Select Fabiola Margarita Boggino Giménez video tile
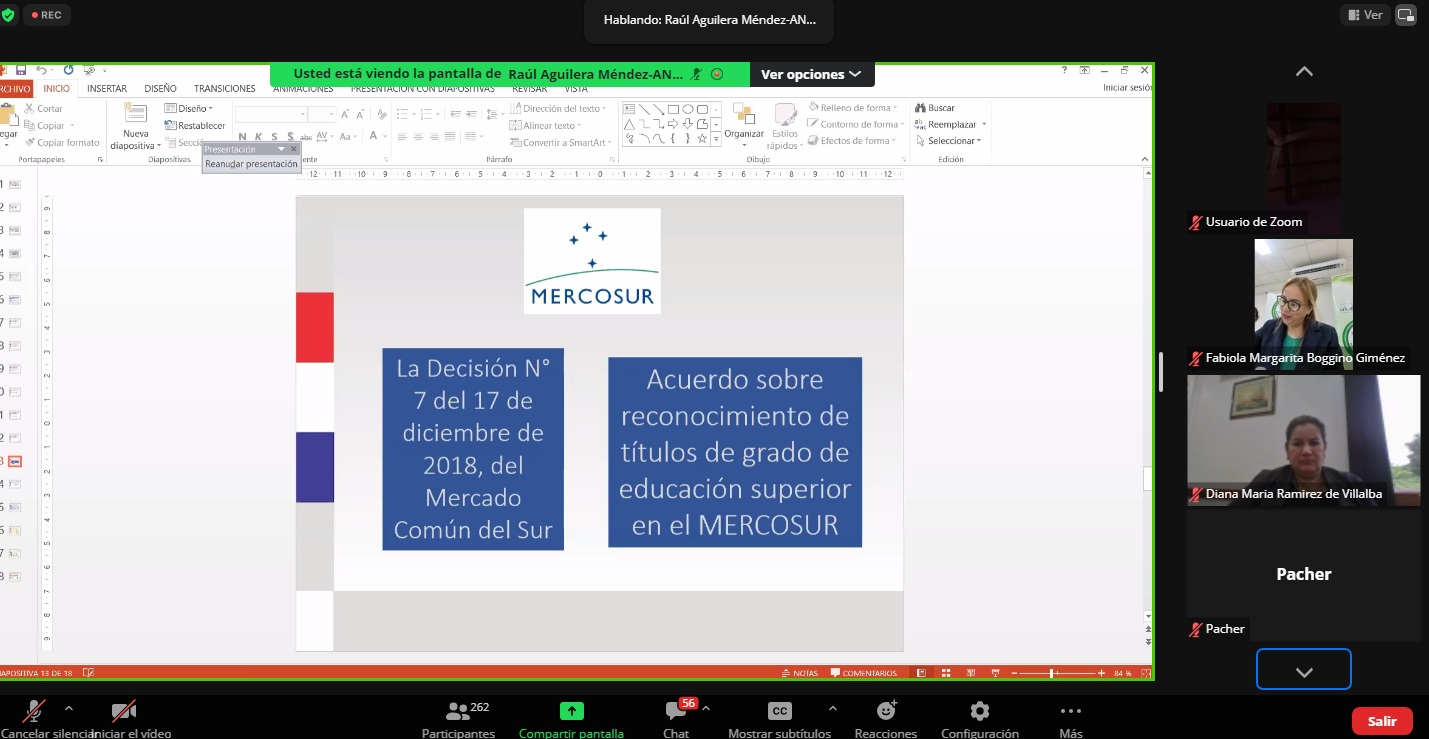Image resolution: width=1429 pixels, height=739 pixels. coord(1303,305)
